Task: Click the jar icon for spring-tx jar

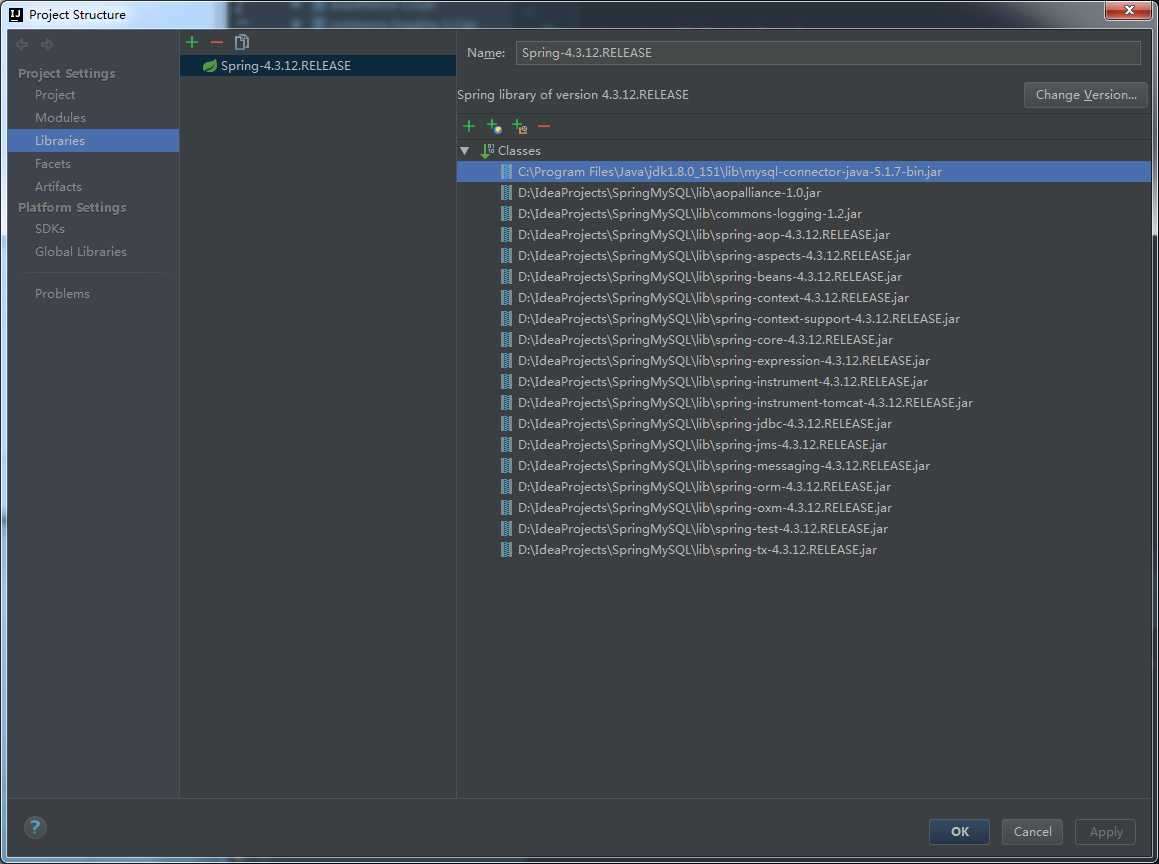Action: [x=506, y=550]
